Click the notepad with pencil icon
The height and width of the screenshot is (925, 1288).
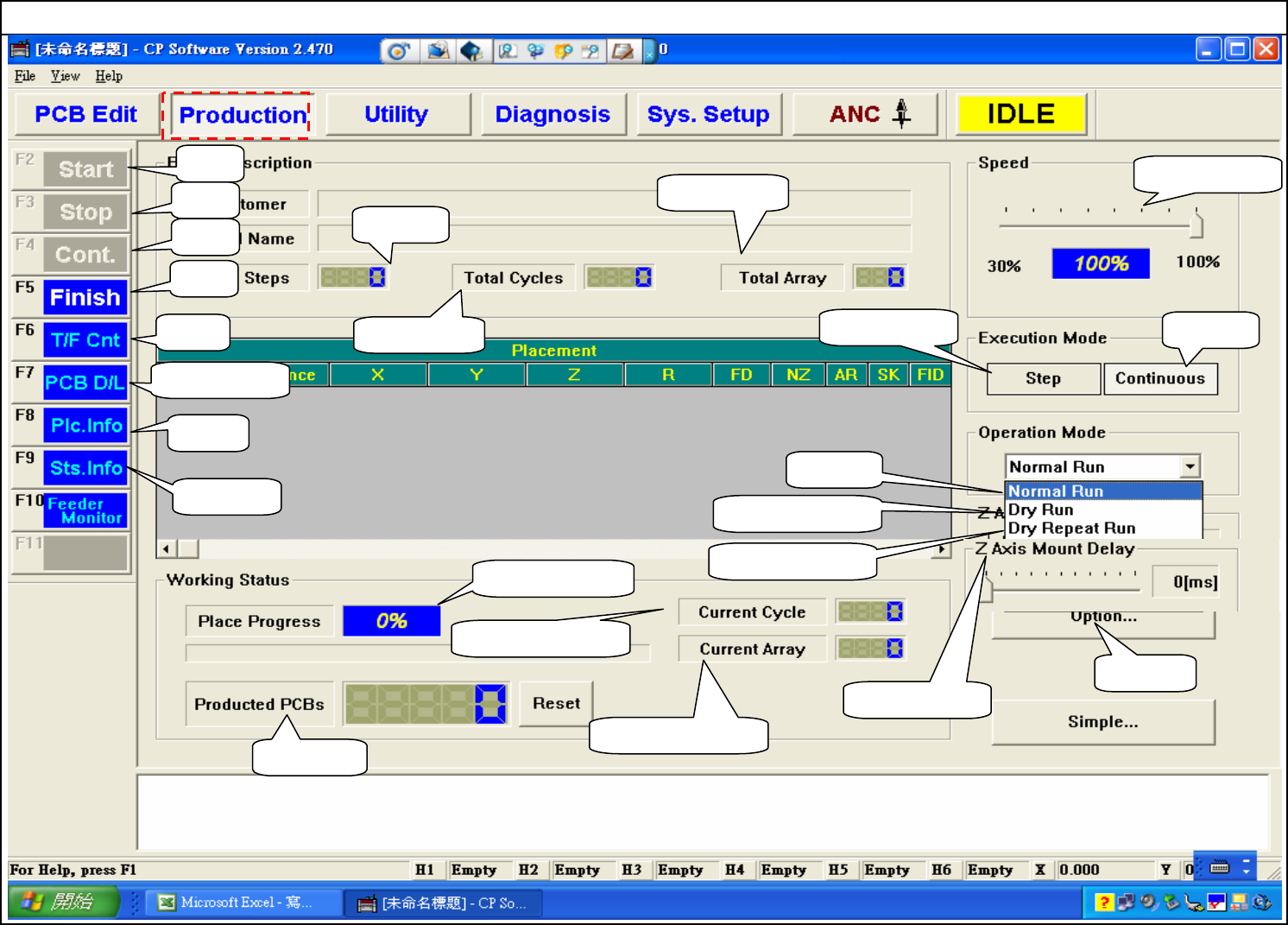tap(622, 51)
